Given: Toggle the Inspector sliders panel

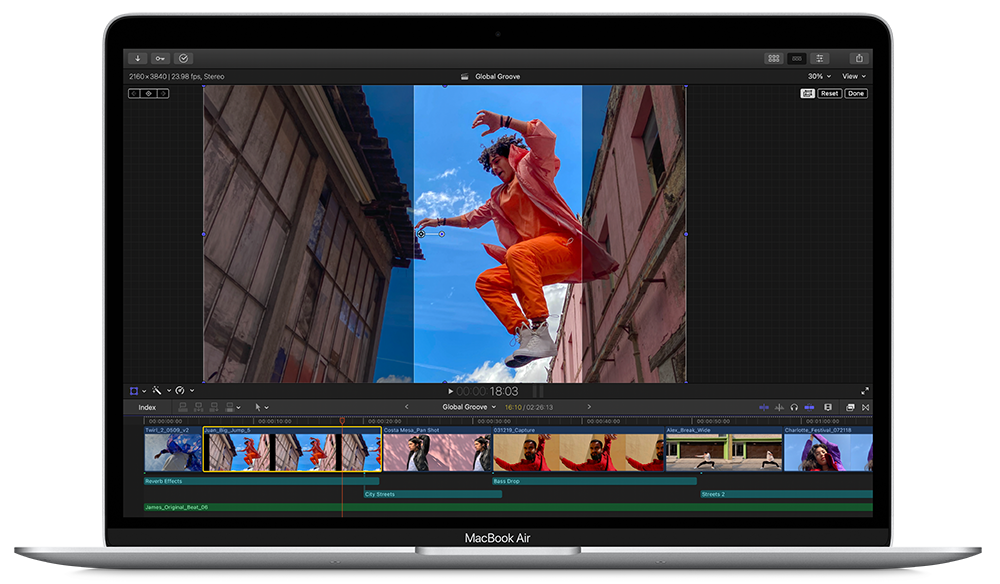Looking at the screenshot, I should coord(820,58).
